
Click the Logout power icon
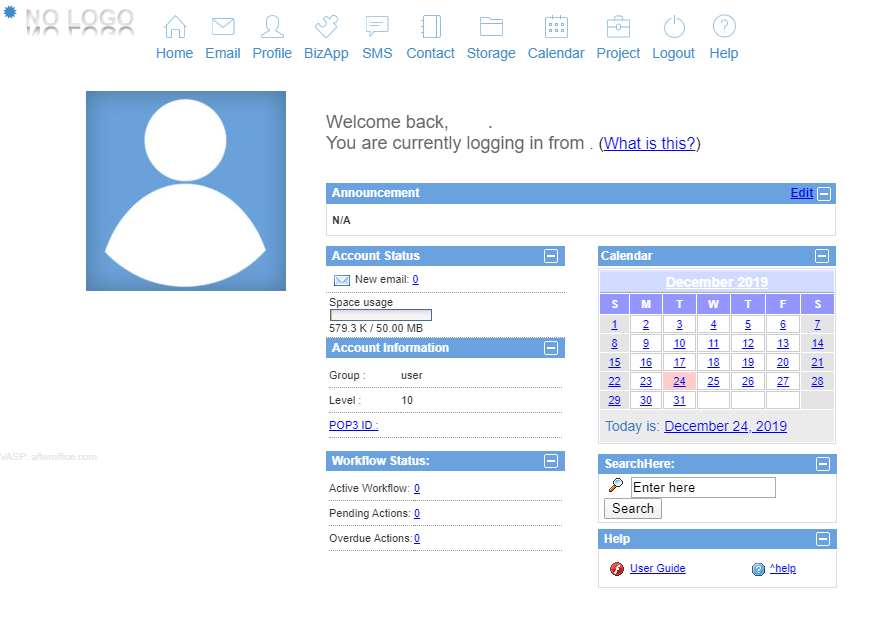coord(673,27)
